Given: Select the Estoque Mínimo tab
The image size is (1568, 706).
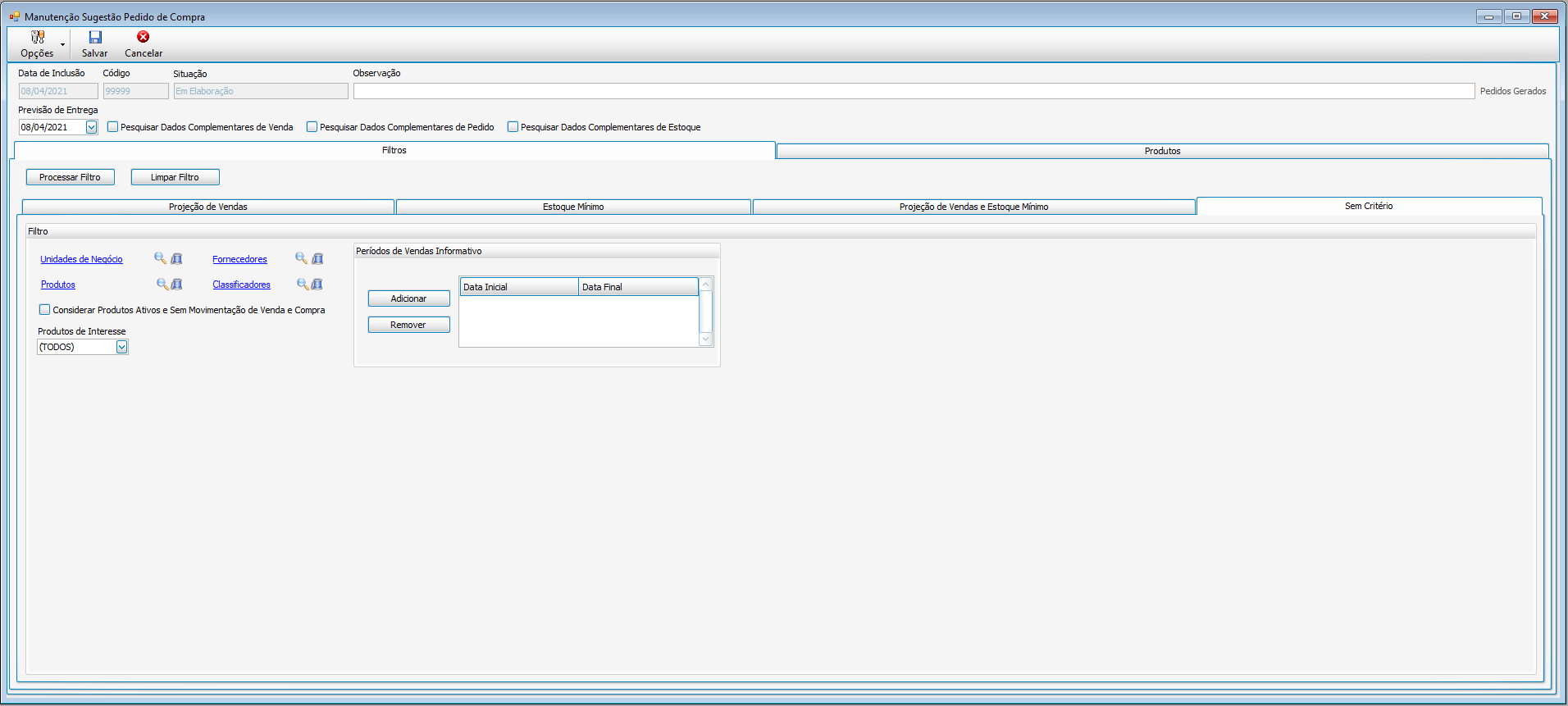Looking at the screenshot, I should coord(573,207).
